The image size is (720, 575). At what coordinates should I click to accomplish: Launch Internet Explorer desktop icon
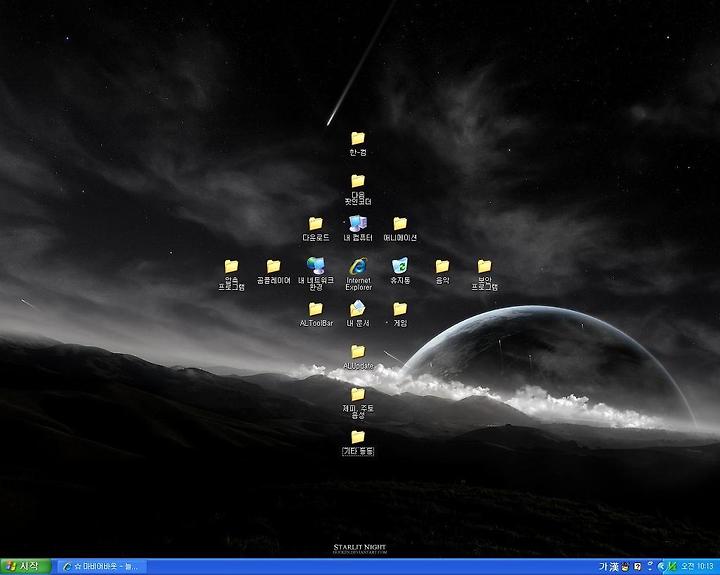[358, 274]
